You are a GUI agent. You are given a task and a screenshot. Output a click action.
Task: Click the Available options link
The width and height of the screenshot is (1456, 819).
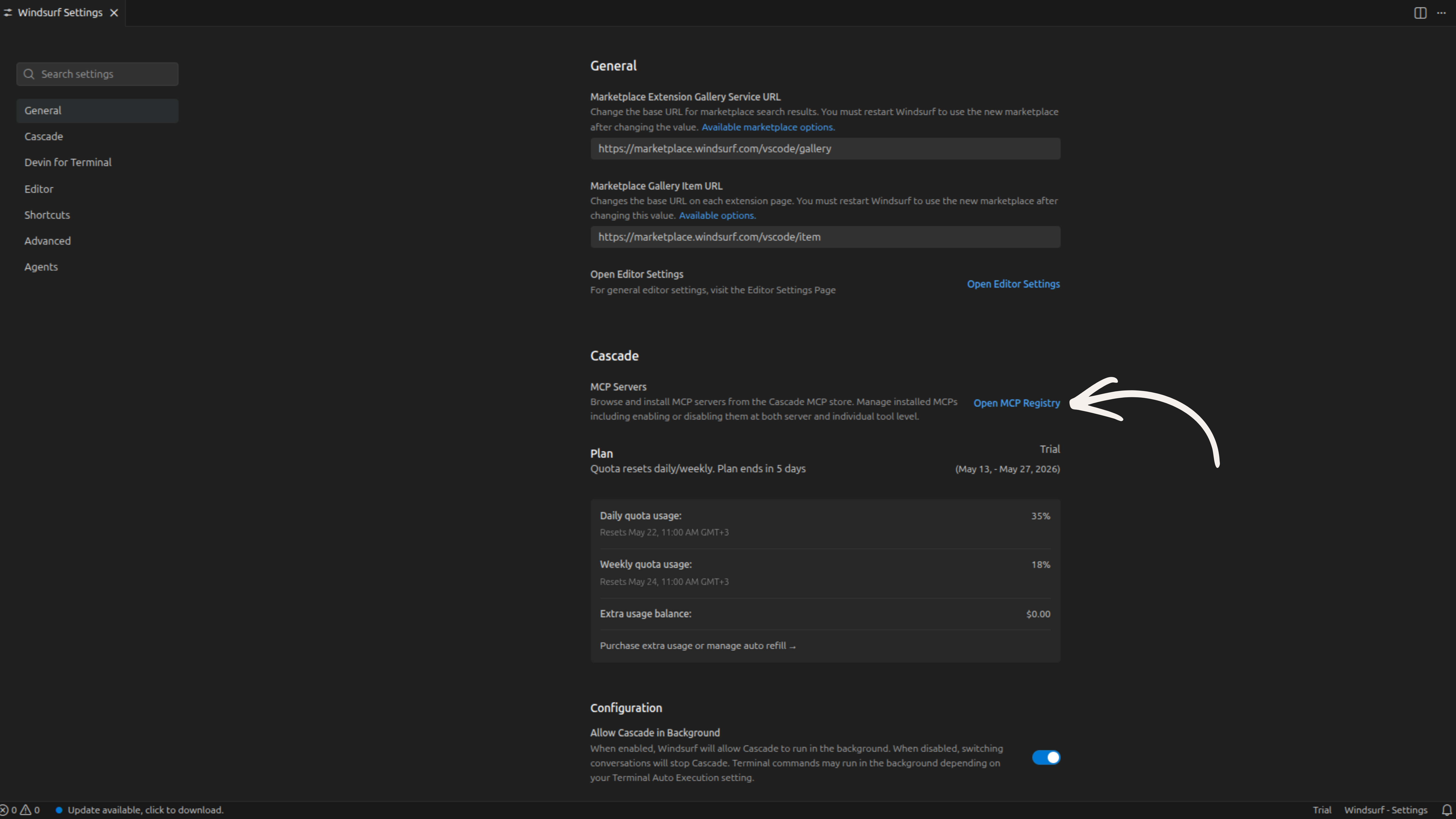click(x=717, y=215)
